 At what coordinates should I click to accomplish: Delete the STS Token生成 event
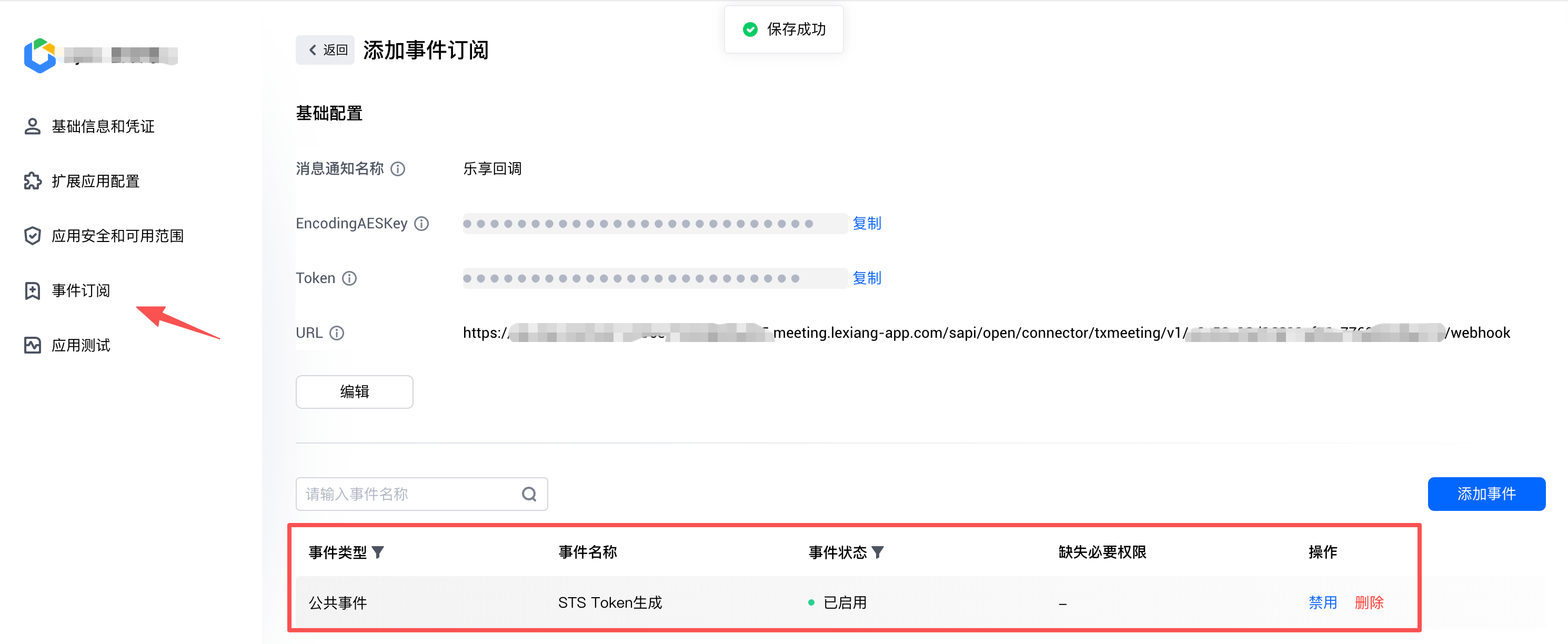click(x=1369, y=602)
